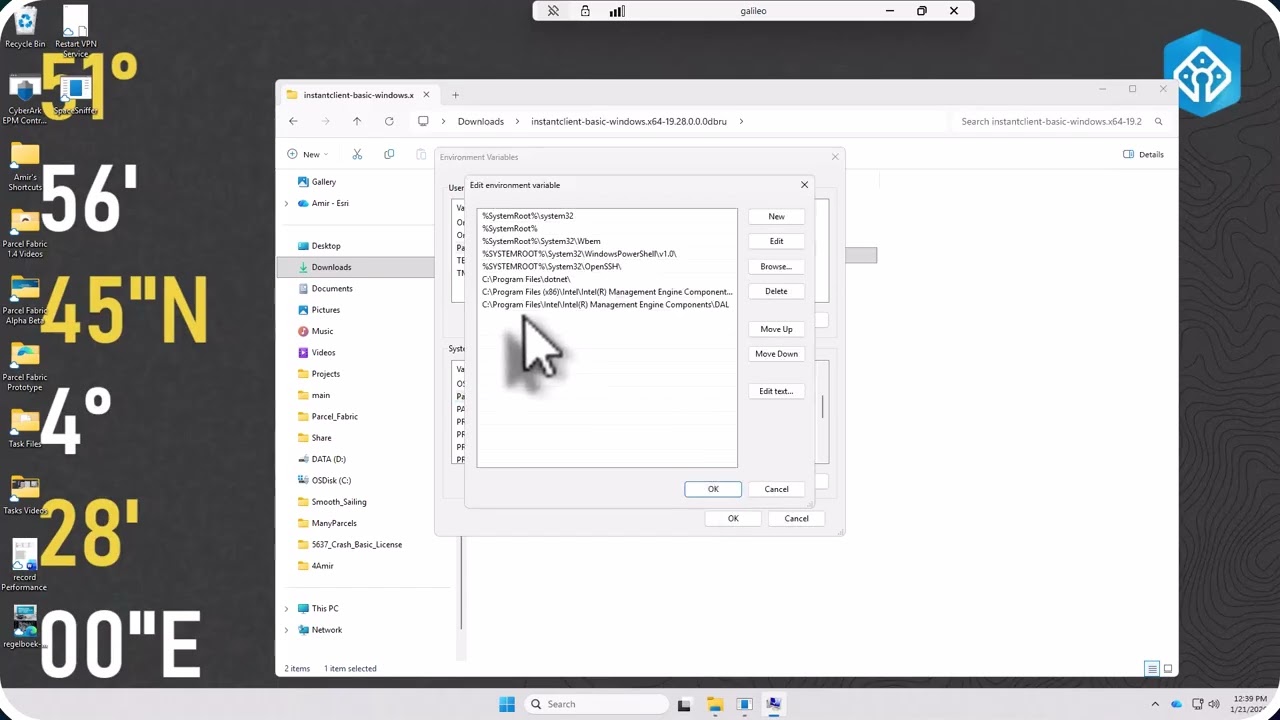Select the Intel Management Engine Components\DAL entry
Image resolution: width=1280 pixels, height=720 pixels.
[607, 305]
